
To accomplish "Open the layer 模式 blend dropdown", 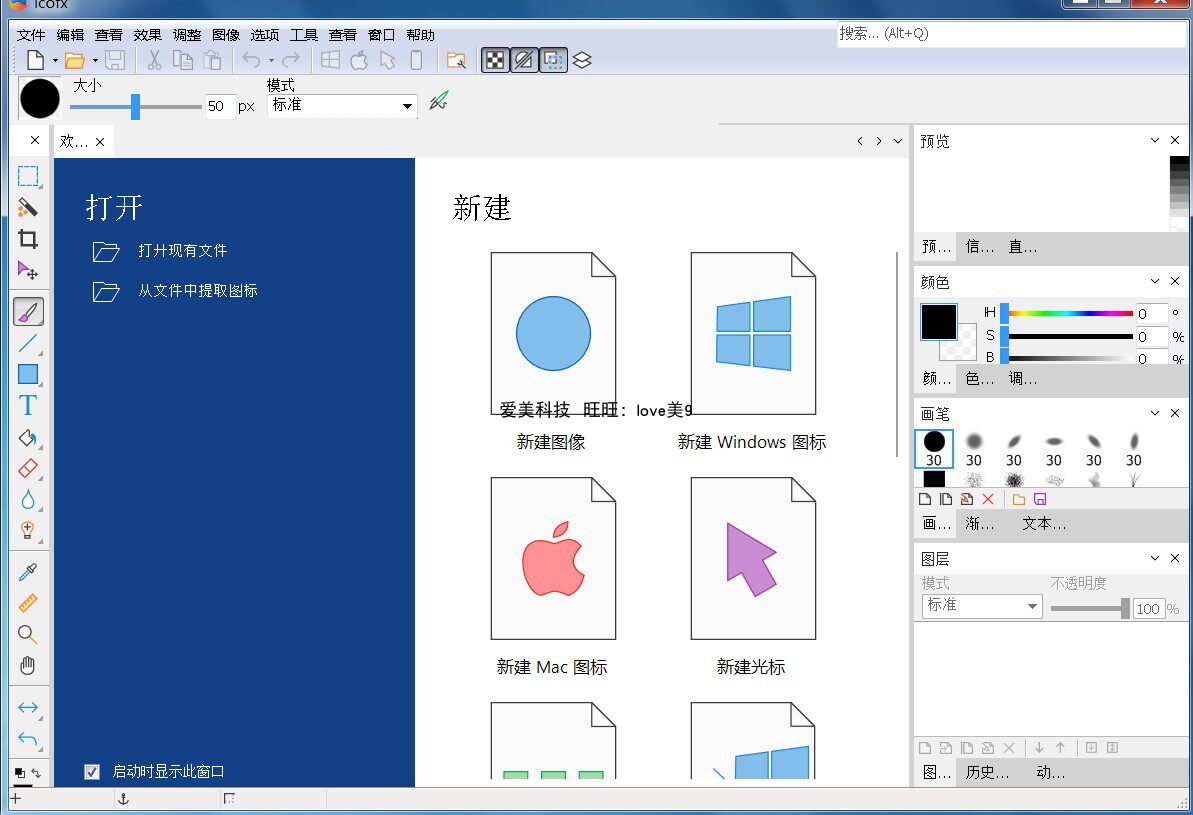I will click(x=981, y=606).
